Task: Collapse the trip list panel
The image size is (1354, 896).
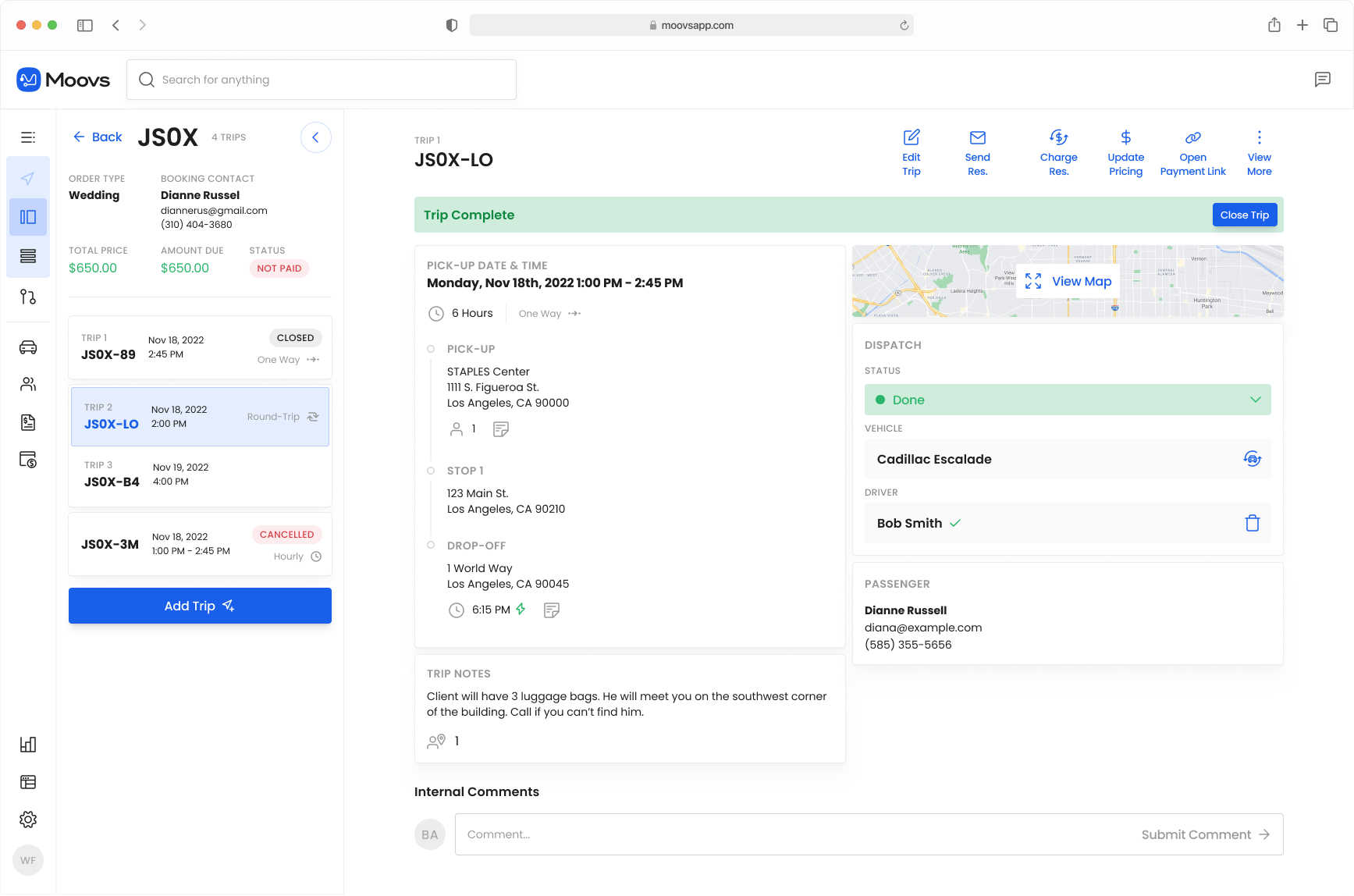Action: (x=315, y=137)
